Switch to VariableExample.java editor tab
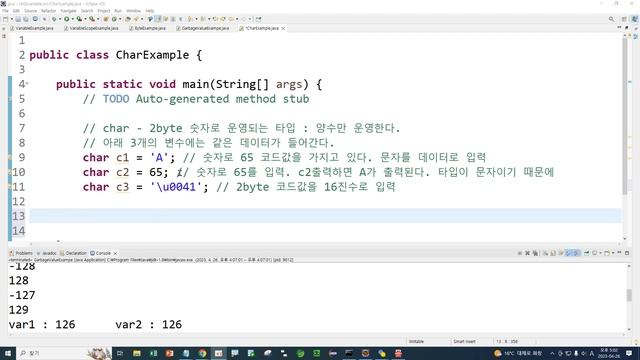This screenshot has width=640, height=360. (x=32, y=28)
